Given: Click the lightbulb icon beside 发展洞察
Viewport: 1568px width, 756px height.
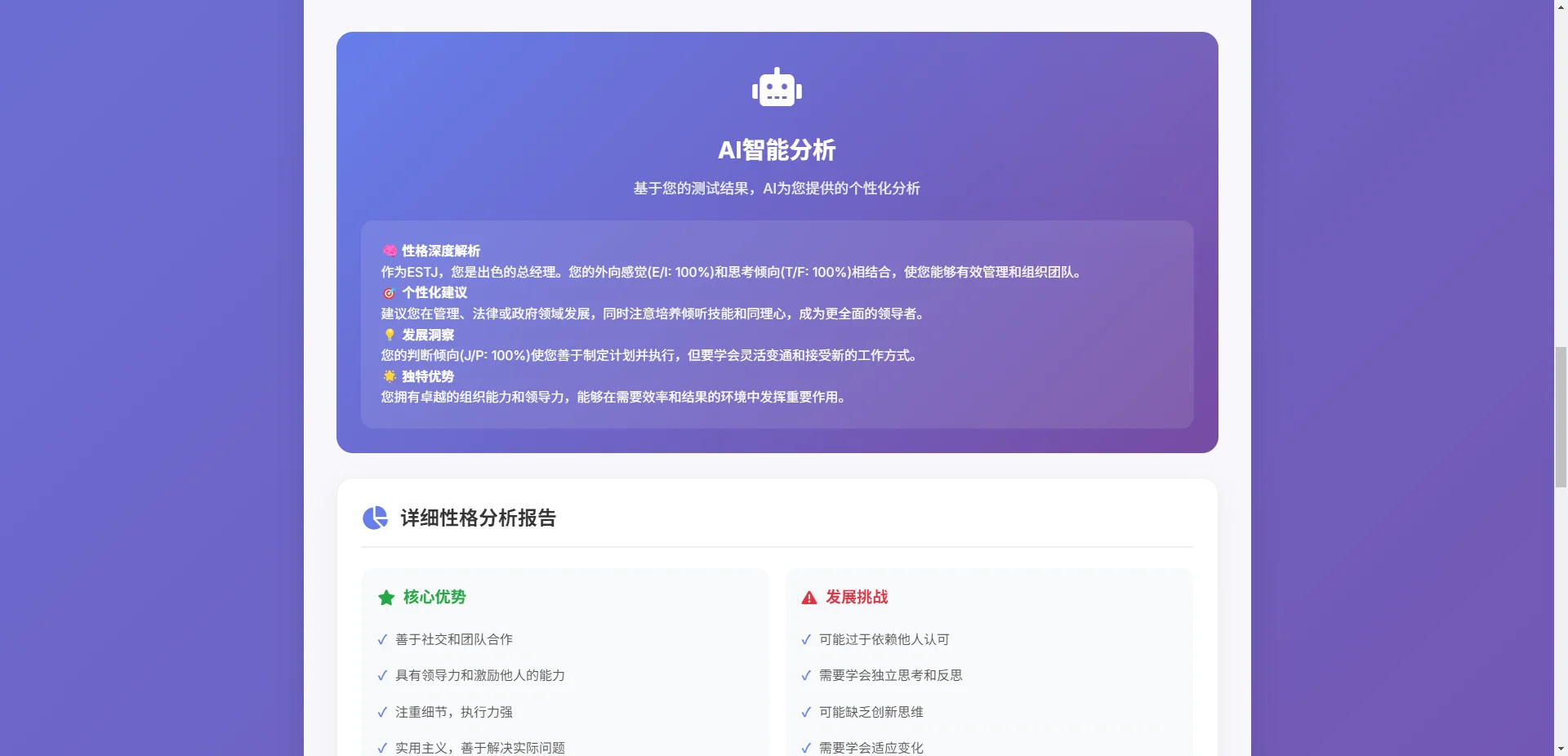Looking at the screenshot, I should pyautogui.click(x=390, y=335).
